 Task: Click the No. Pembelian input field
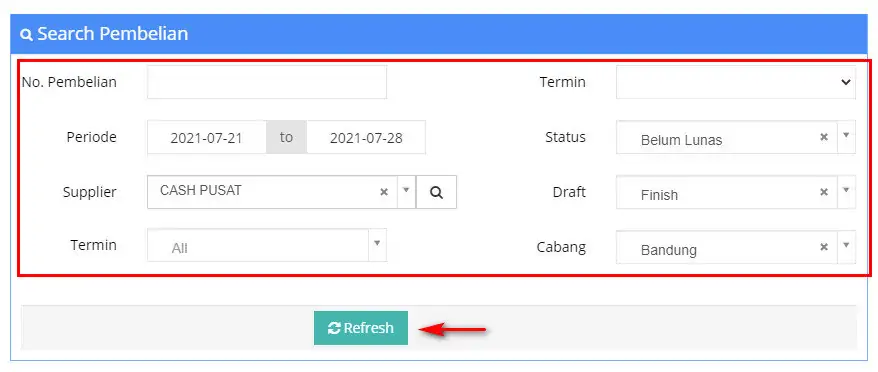click(267, 82)
